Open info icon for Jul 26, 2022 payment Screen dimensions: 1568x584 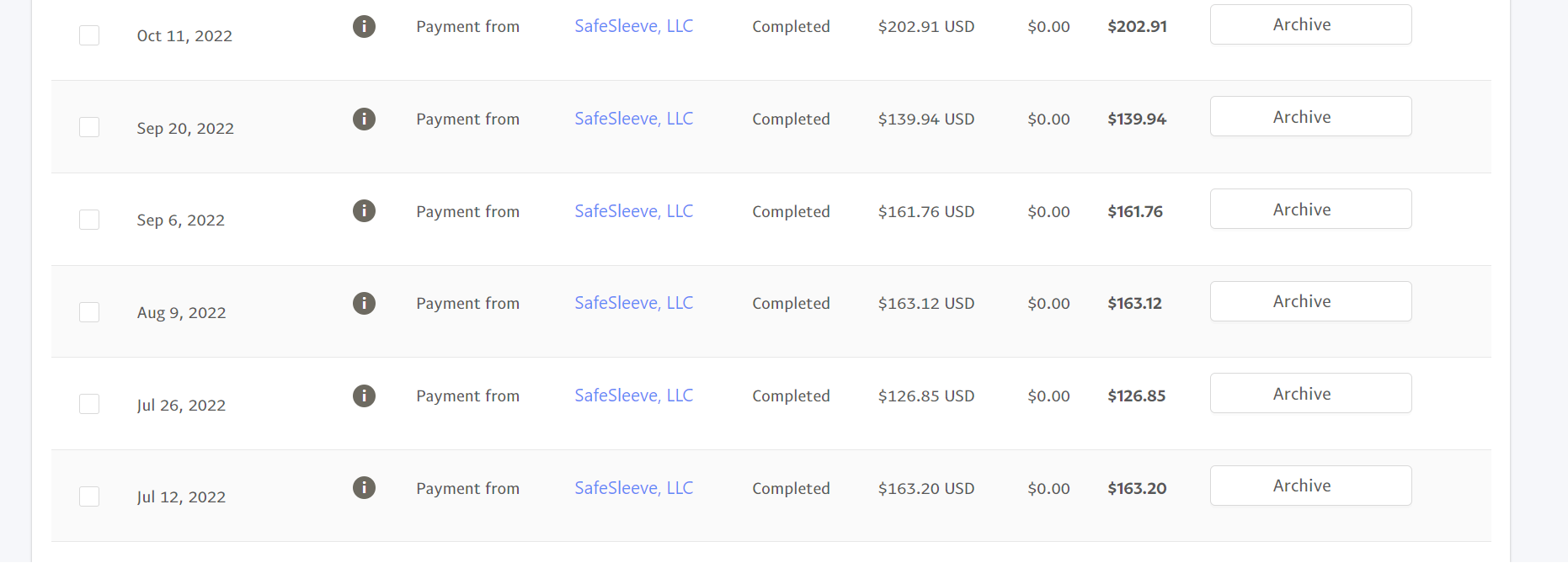click(x=364, y=396)
